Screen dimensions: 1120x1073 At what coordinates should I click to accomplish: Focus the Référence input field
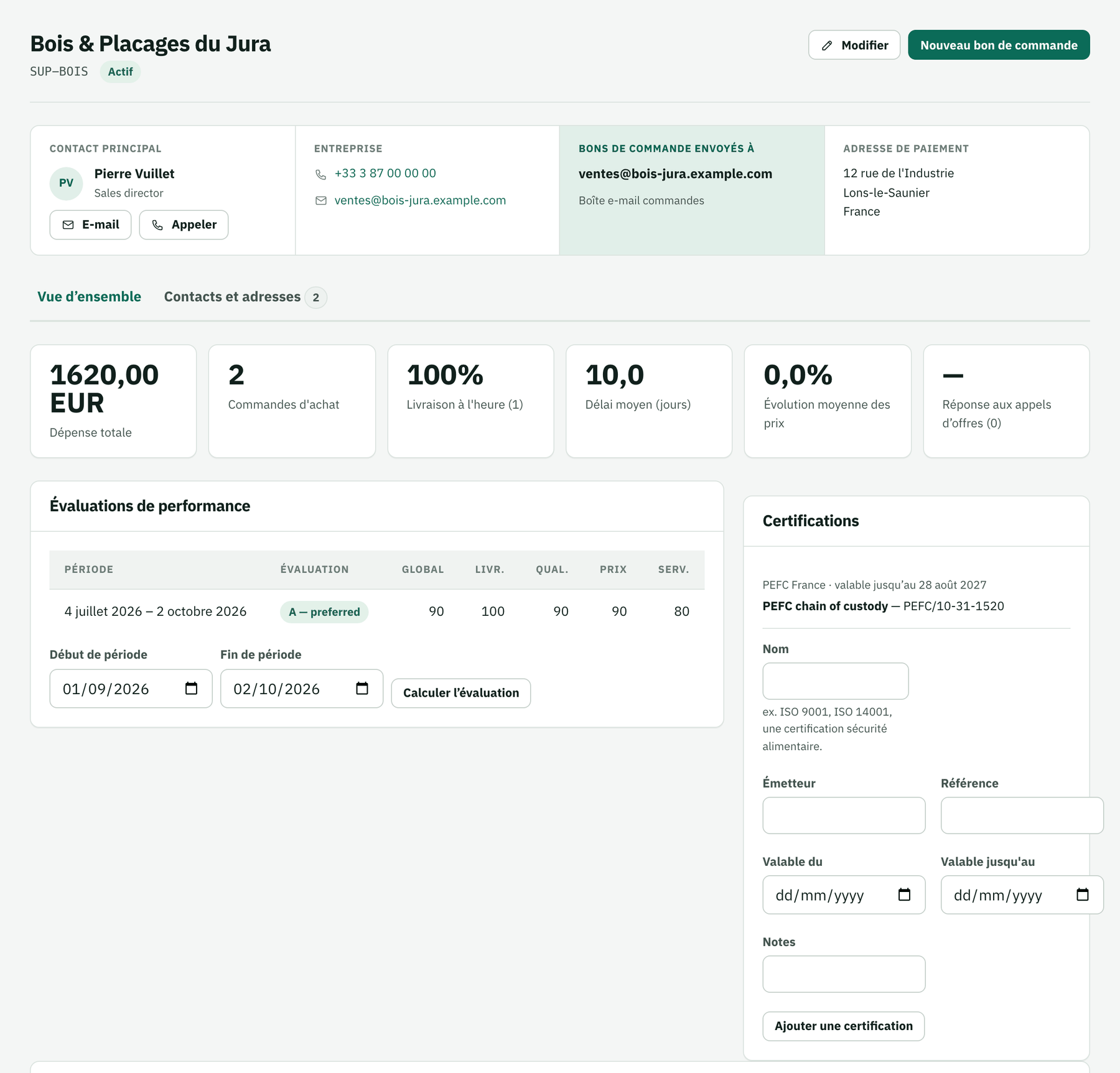[x=1022, y=815]
